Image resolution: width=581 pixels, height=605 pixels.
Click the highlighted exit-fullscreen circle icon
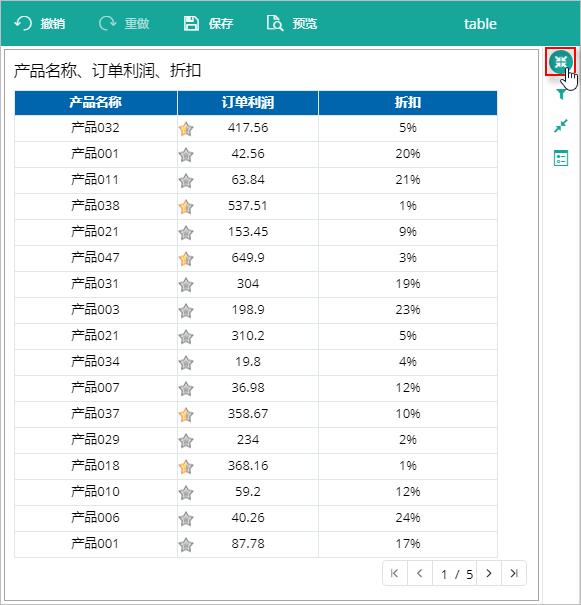tap(560, 62)
